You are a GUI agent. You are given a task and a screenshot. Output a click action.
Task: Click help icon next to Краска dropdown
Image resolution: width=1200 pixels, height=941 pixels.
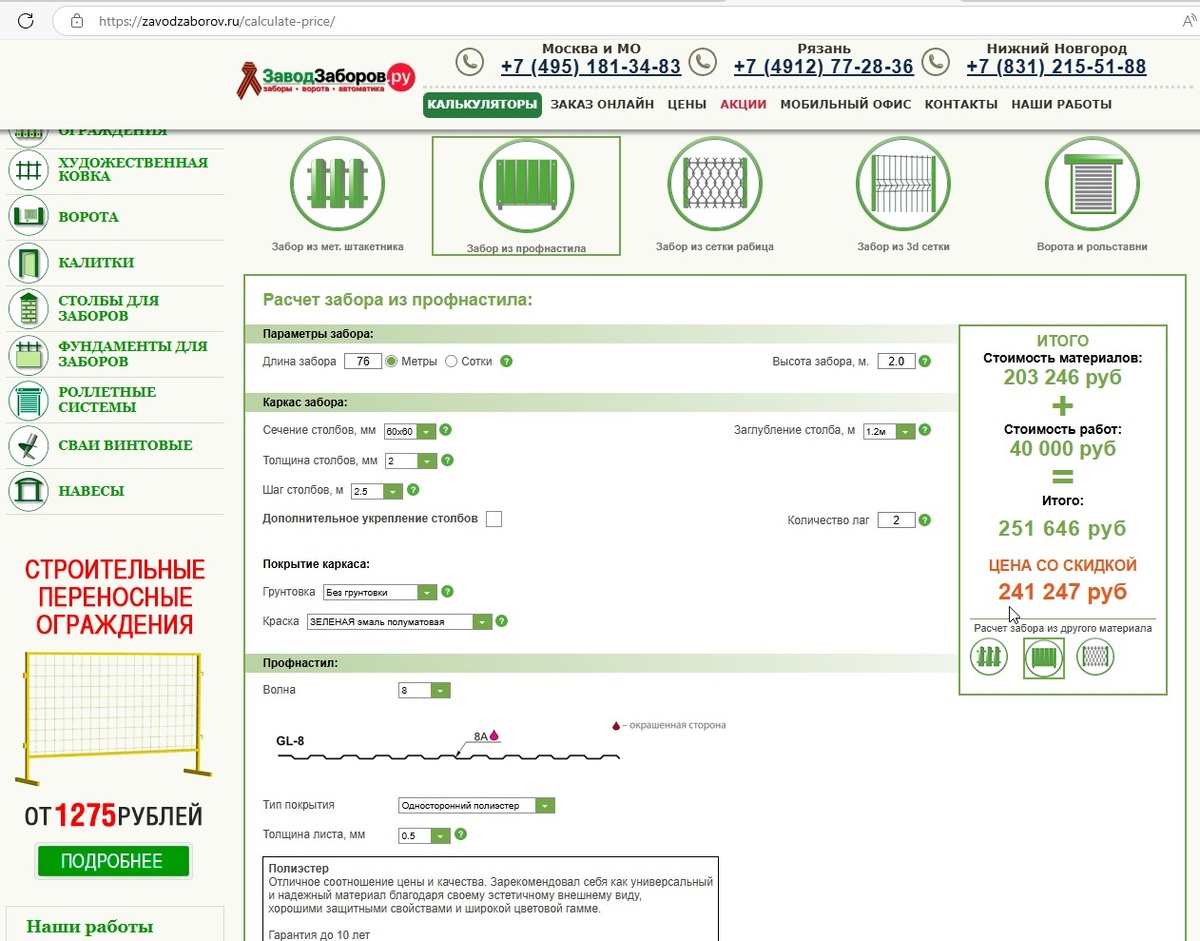click(x=502, y=621)
